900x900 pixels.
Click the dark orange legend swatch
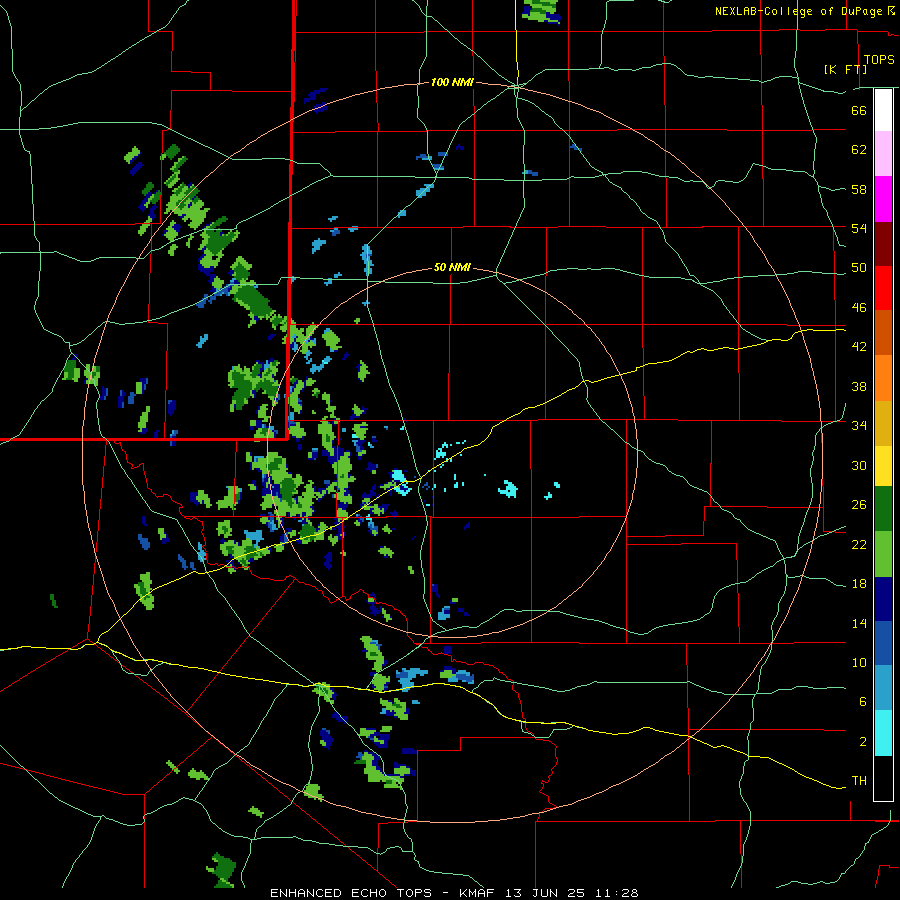tap(883, 332)
